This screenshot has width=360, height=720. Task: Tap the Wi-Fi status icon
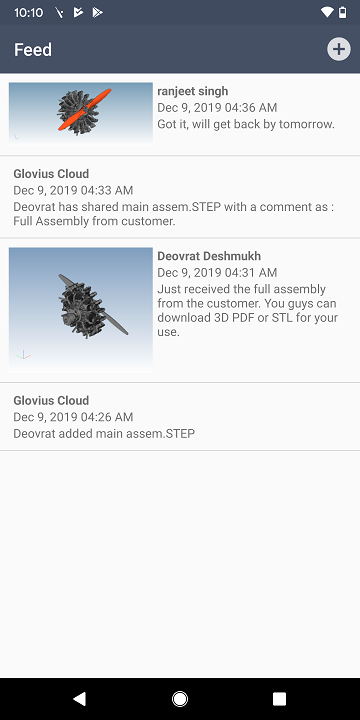[327, 12]
